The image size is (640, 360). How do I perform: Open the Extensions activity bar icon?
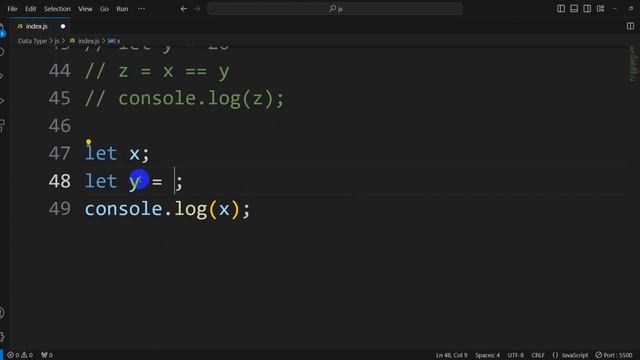tap(2, 125)
